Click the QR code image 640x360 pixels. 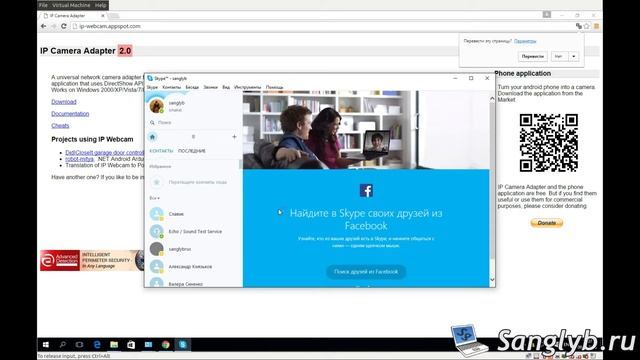(549, 142)
